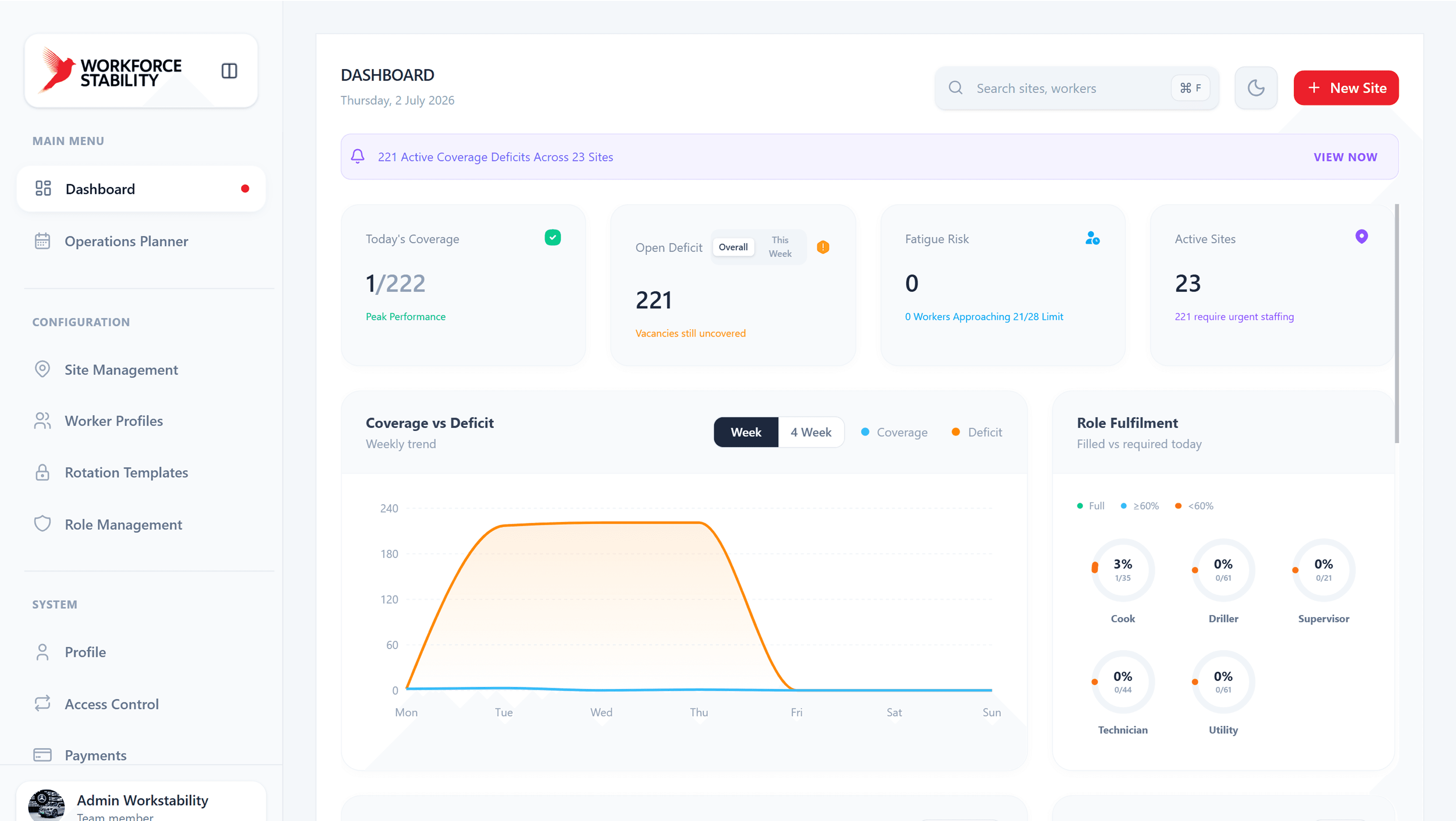
Task: Open Operations Planner from main menu
Action: (x=141, y=241)
